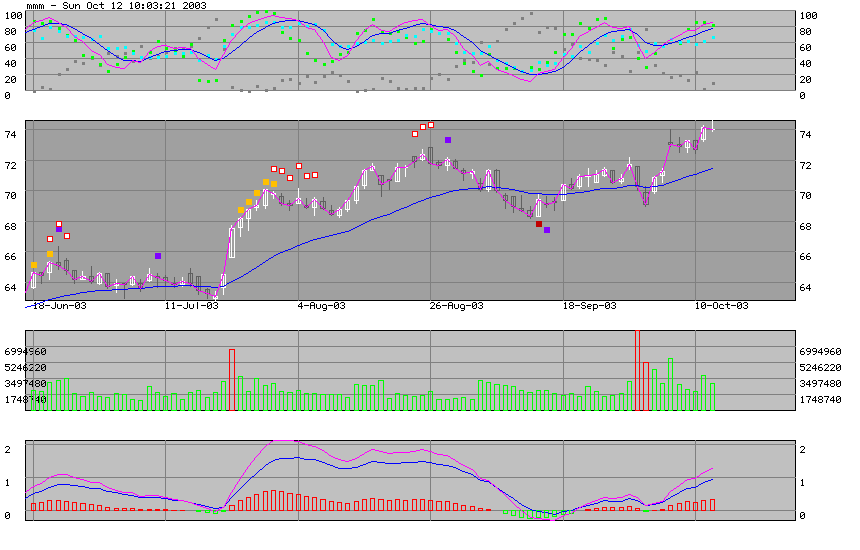Select the lowest orange marker at far left
Screen dimensions: 860x550
(35, 264)
